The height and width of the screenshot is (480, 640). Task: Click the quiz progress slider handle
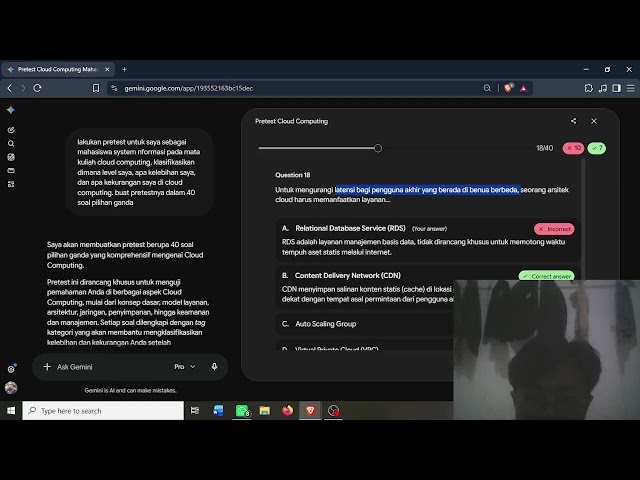[378, 148]
